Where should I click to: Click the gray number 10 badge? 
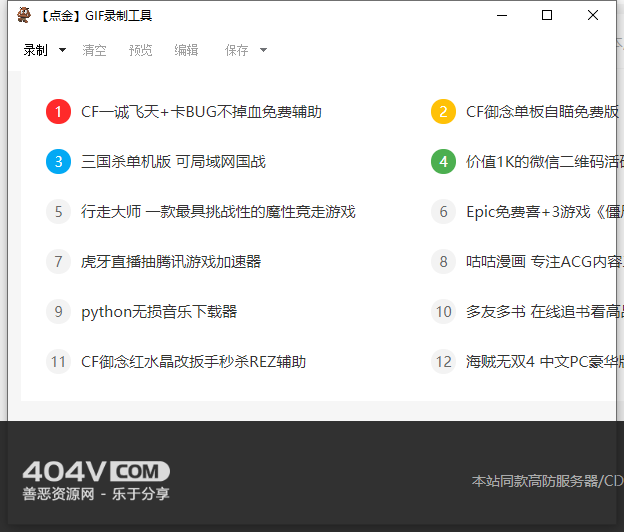tap(443, 312)
